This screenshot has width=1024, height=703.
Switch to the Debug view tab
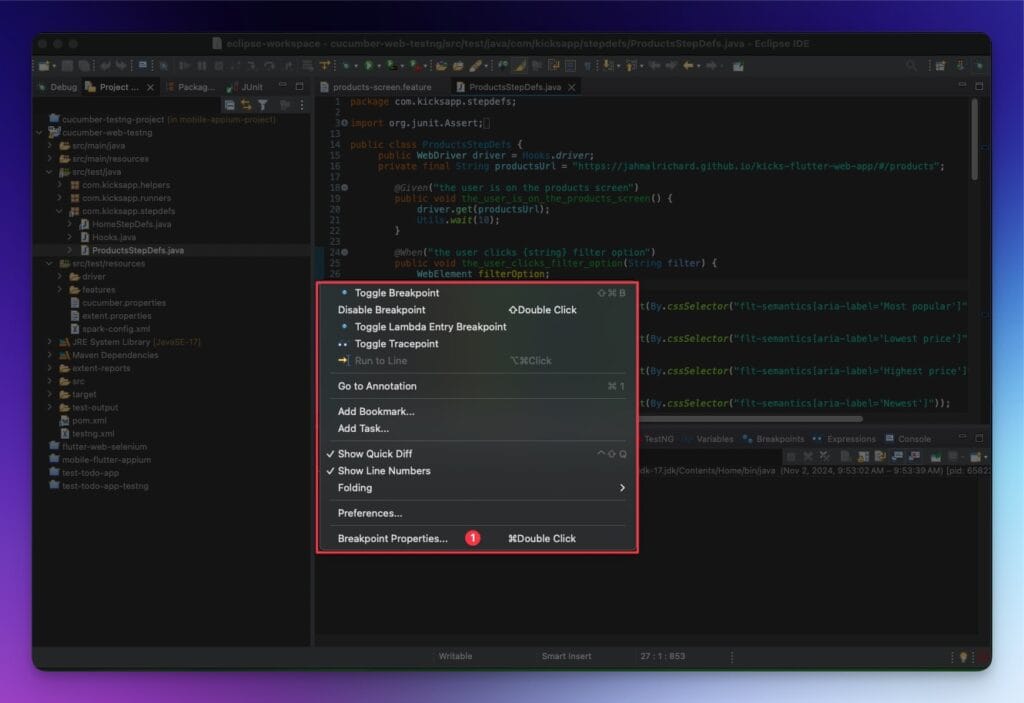57,87
